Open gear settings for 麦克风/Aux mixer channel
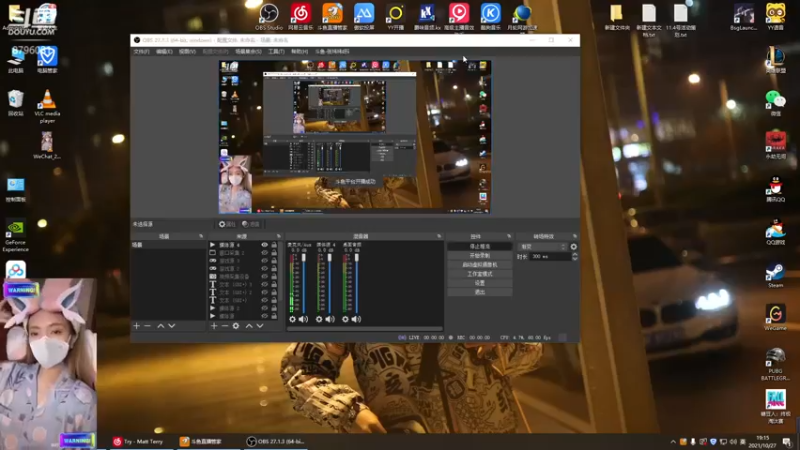This screenshot has height=450, width=800. (x=292, y=319)
